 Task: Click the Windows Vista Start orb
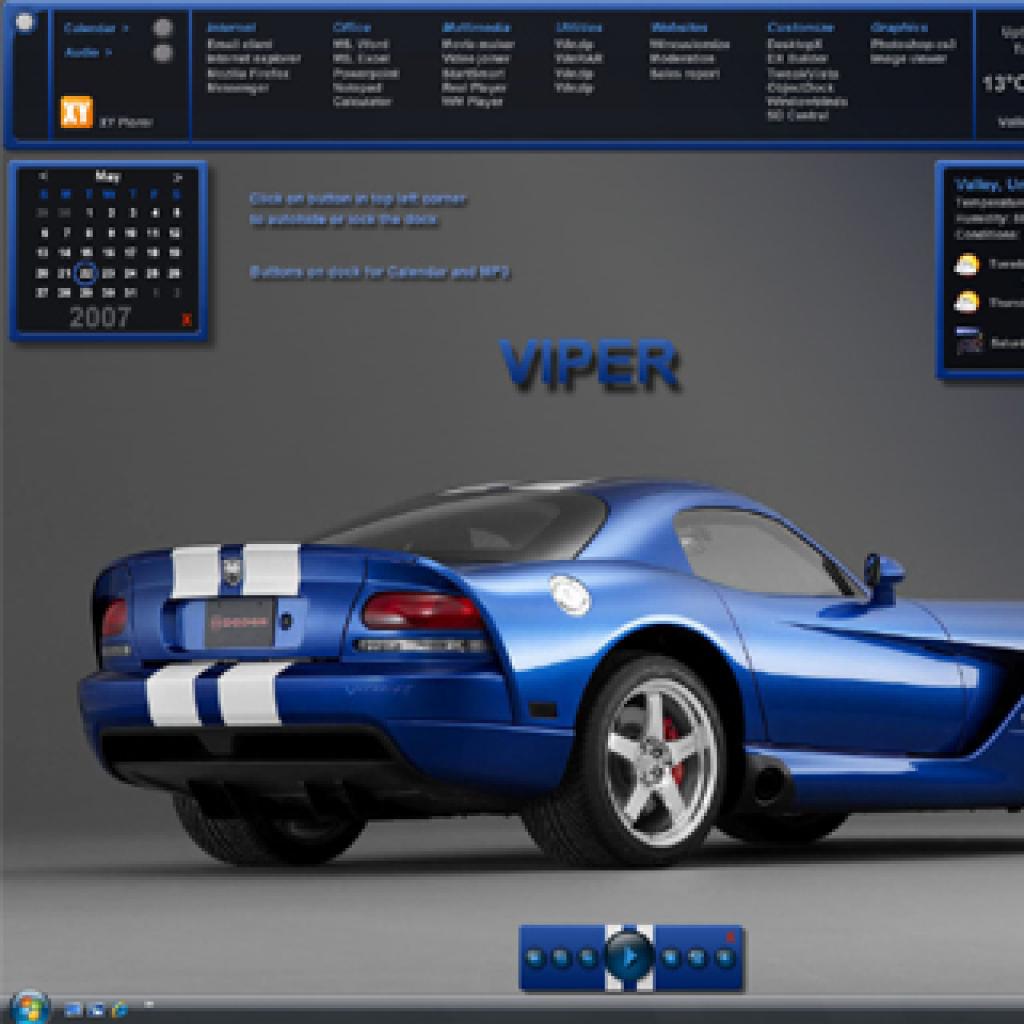(27, 1005)
